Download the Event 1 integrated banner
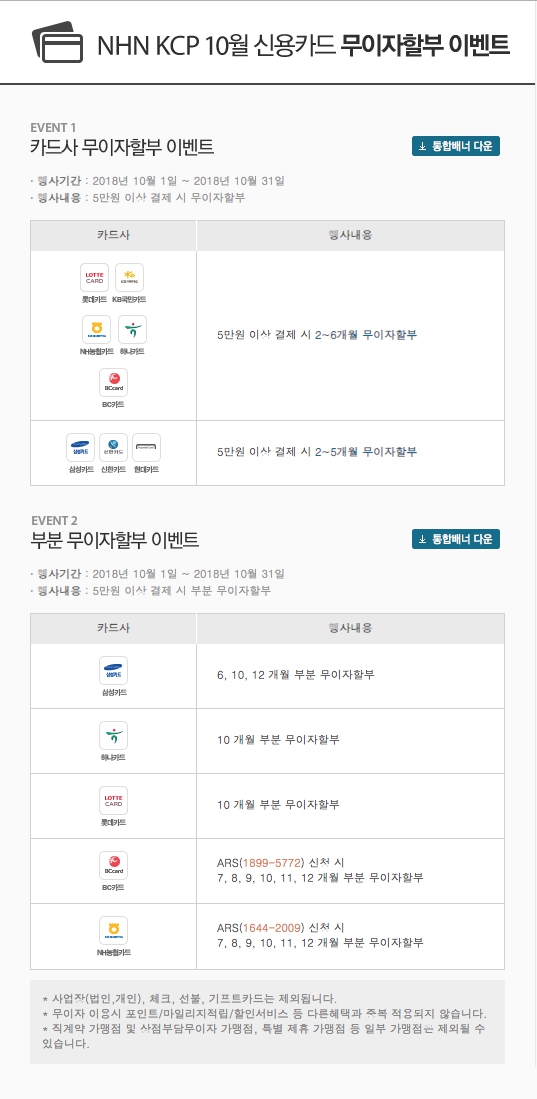The height and width of the screenshot is (1099, 537). pyautogui.click(x=456, y=146)
